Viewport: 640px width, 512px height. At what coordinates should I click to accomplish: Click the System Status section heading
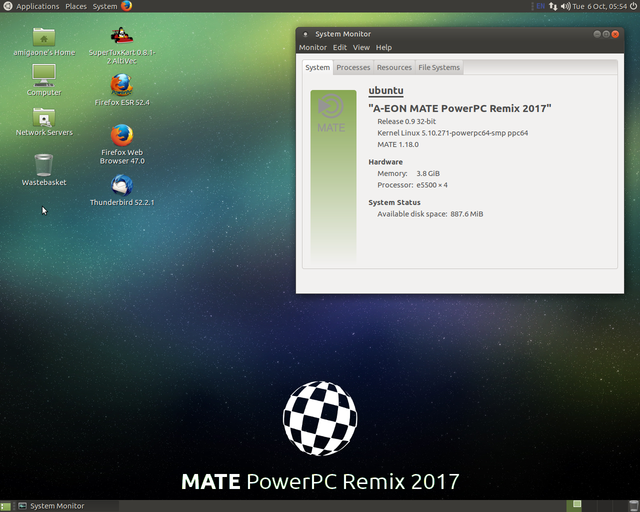click(394, 203)
